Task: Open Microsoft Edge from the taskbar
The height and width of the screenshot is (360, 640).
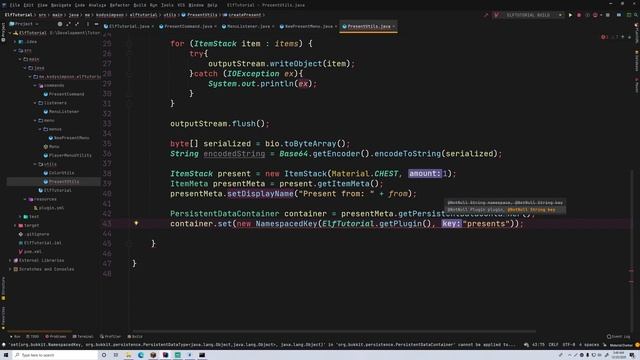Action: point(141,355)
